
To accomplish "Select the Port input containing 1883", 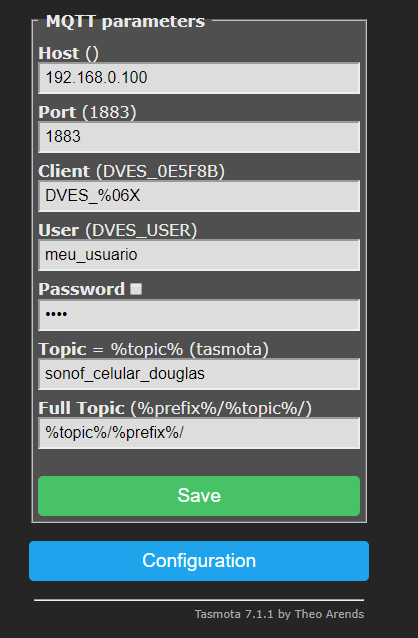I will point(199,137).
